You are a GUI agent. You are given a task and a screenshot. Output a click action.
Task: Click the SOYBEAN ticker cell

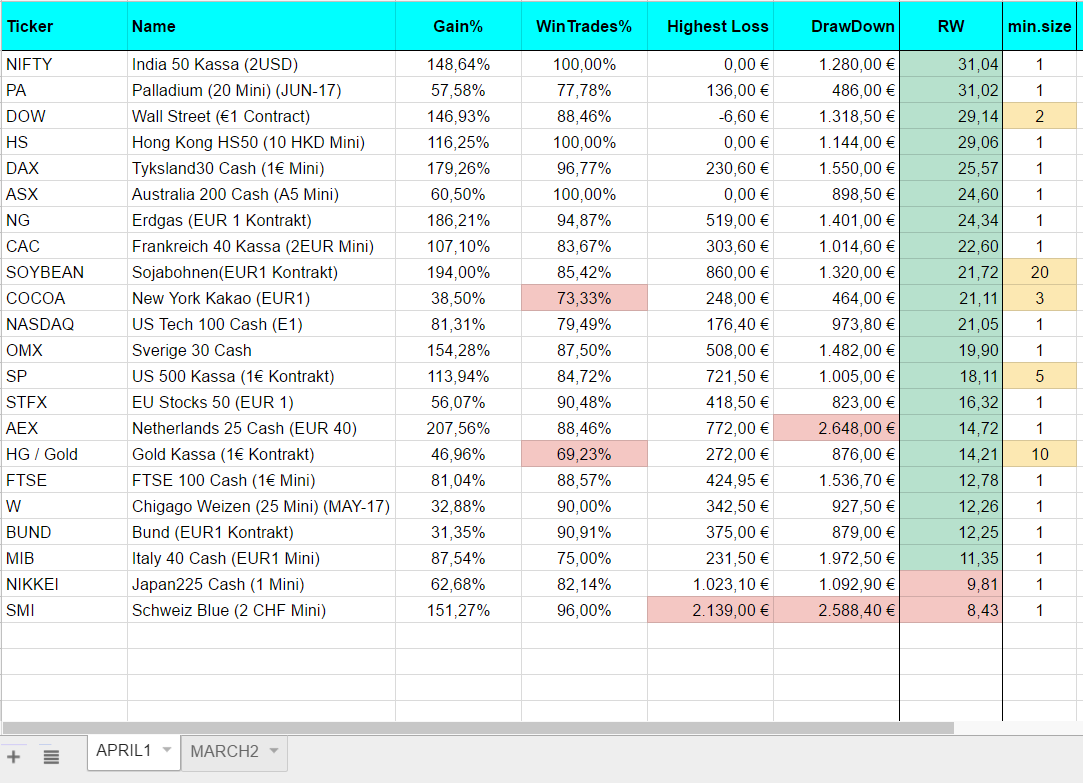(x=64, y=272)
